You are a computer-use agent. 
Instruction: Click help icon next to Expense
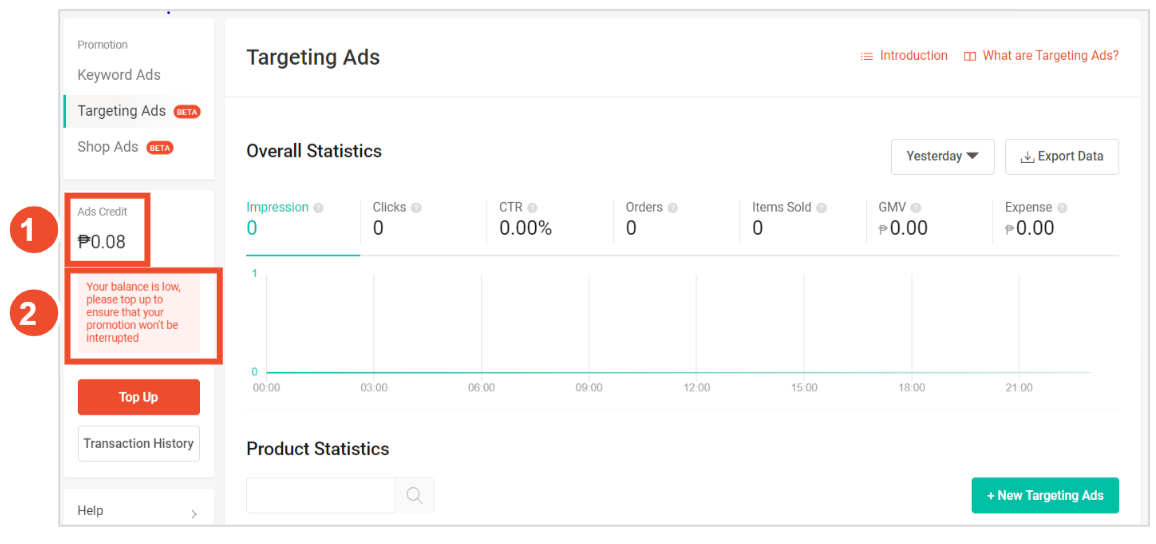[x=1062, y=208]
